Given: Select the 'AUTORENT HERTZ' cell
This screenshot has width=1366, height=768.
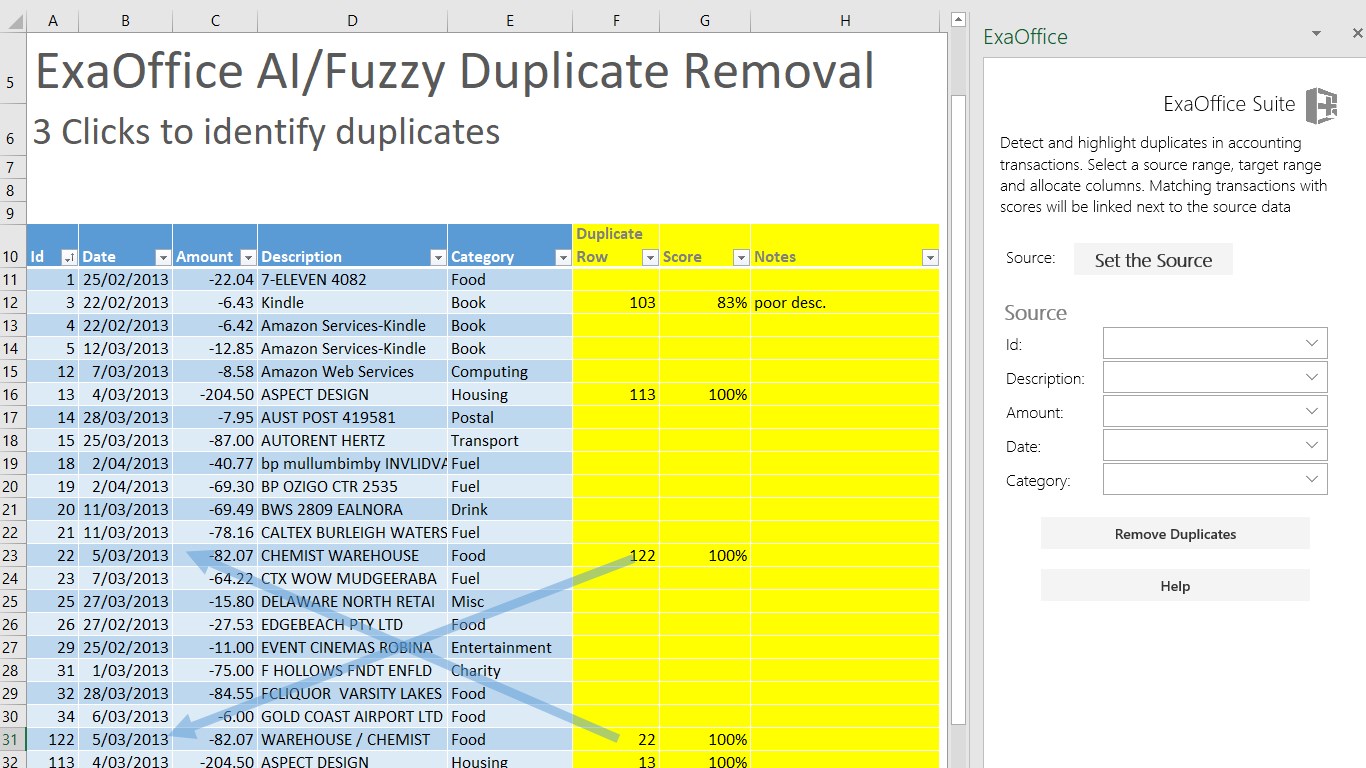Looking at the screenshot, I should [352, 440].
